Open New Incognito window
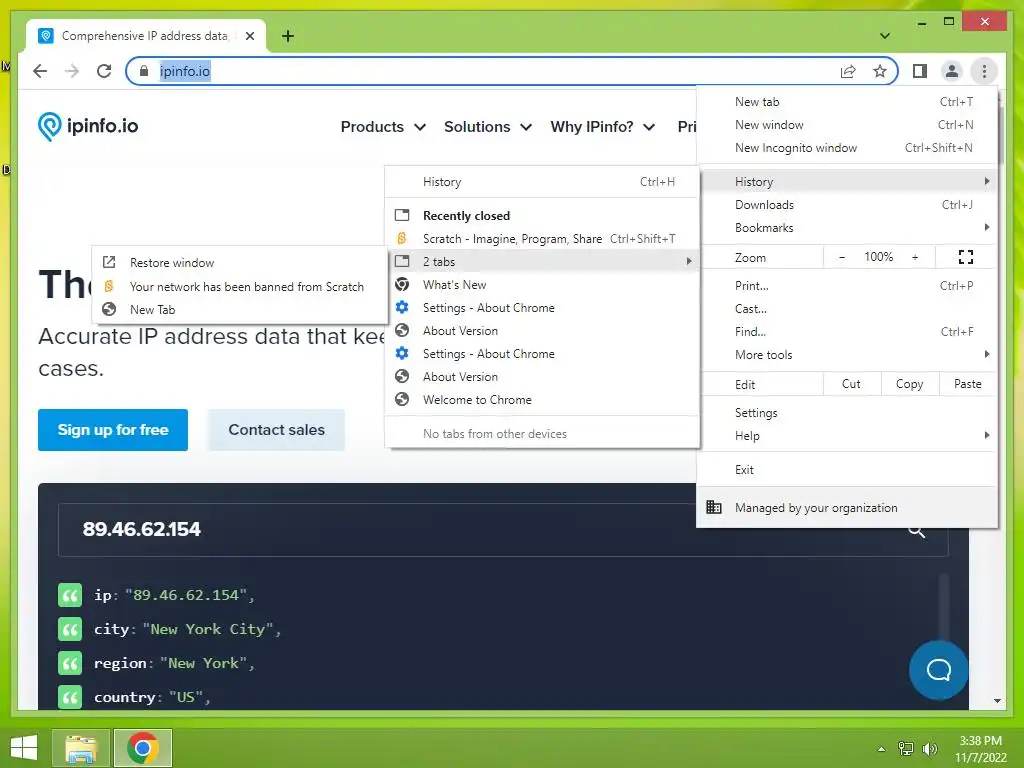This screenshot has height=768, width=1024. point(847,148)
